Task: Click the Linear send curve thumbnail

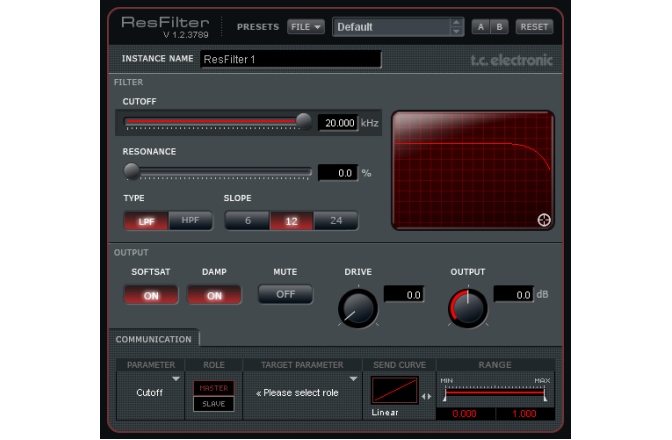Action: coord(394,390)
